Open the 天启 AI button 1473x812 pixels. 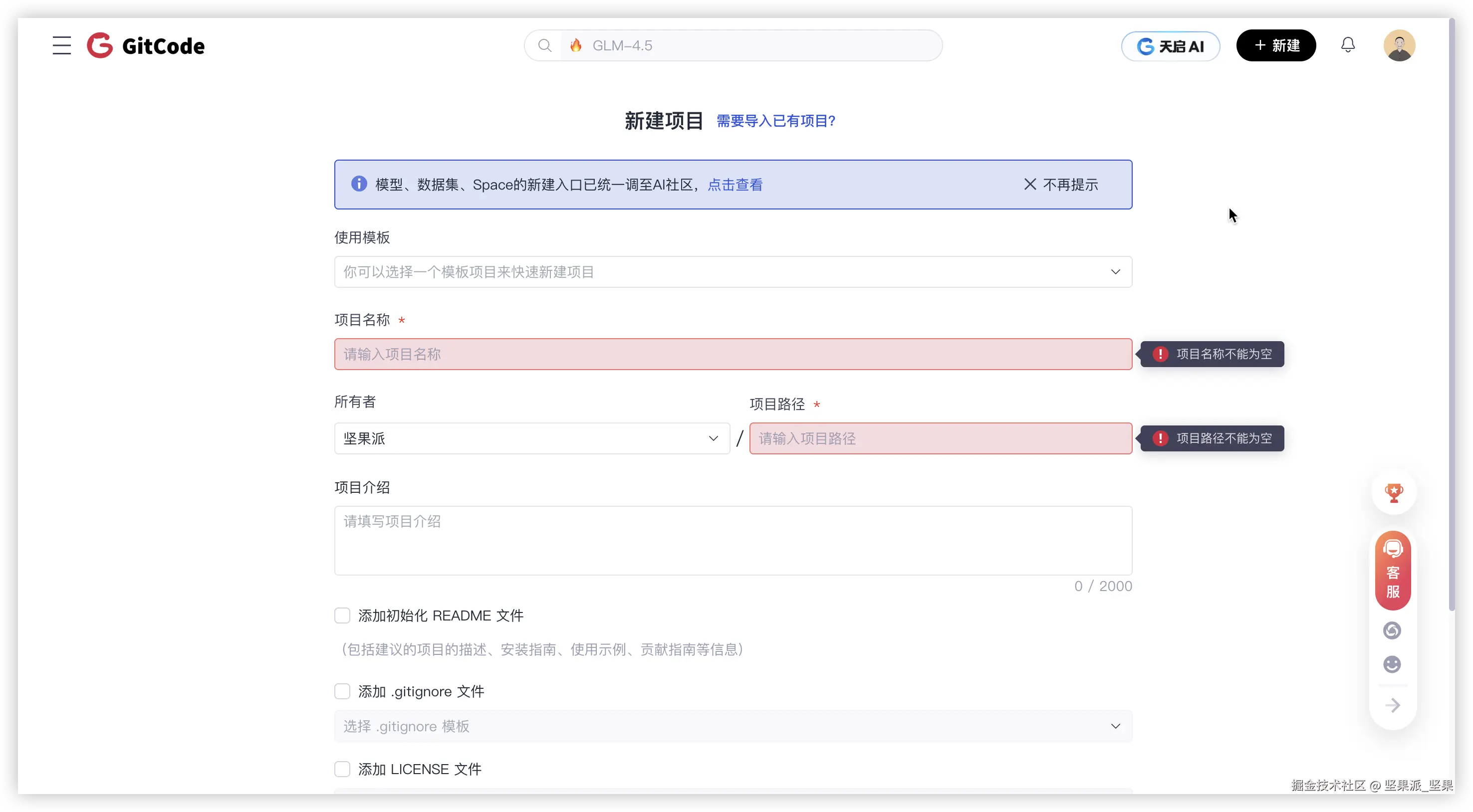pos(1171,46)
